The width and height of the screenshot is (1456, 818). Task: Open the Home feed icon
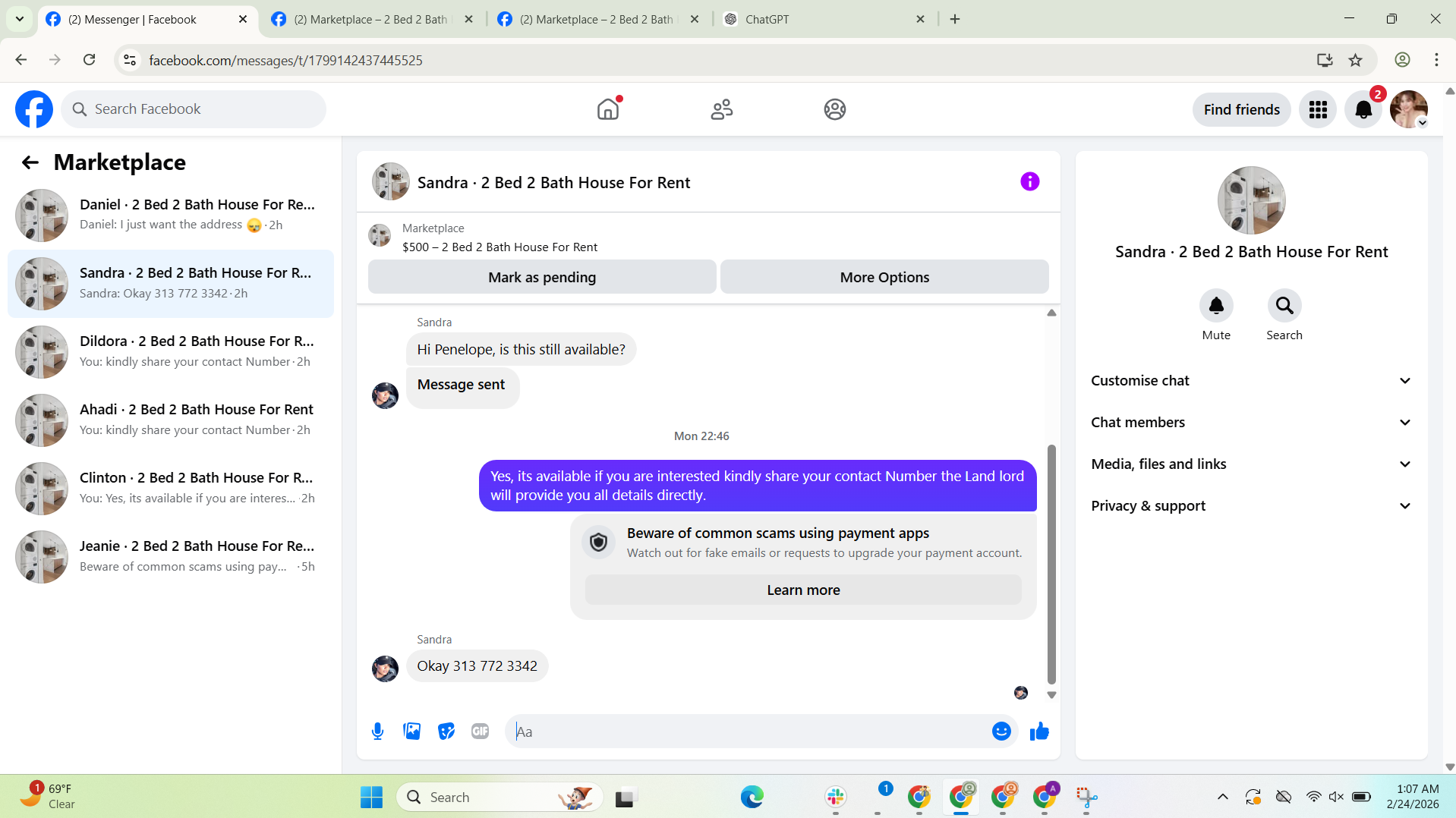(x=608, y=109)
